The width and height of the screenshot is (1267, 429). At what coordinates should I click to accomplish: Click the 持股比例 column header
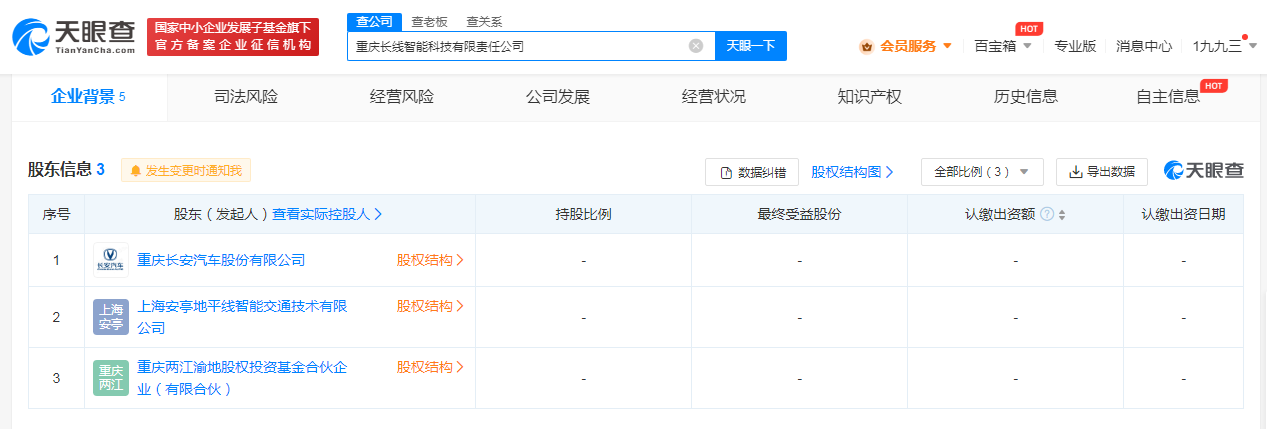point(583,214)
